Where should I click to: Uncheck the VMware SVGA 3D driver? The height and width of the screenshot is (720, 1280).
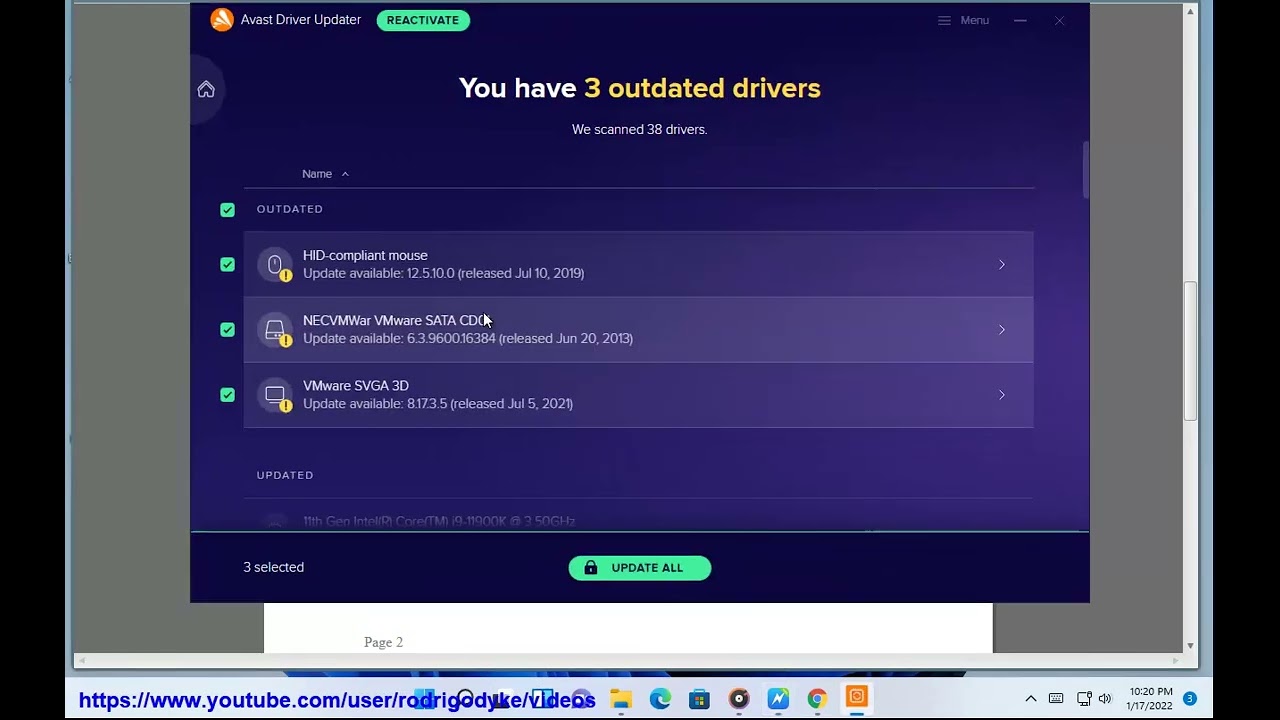click(228, 395)
